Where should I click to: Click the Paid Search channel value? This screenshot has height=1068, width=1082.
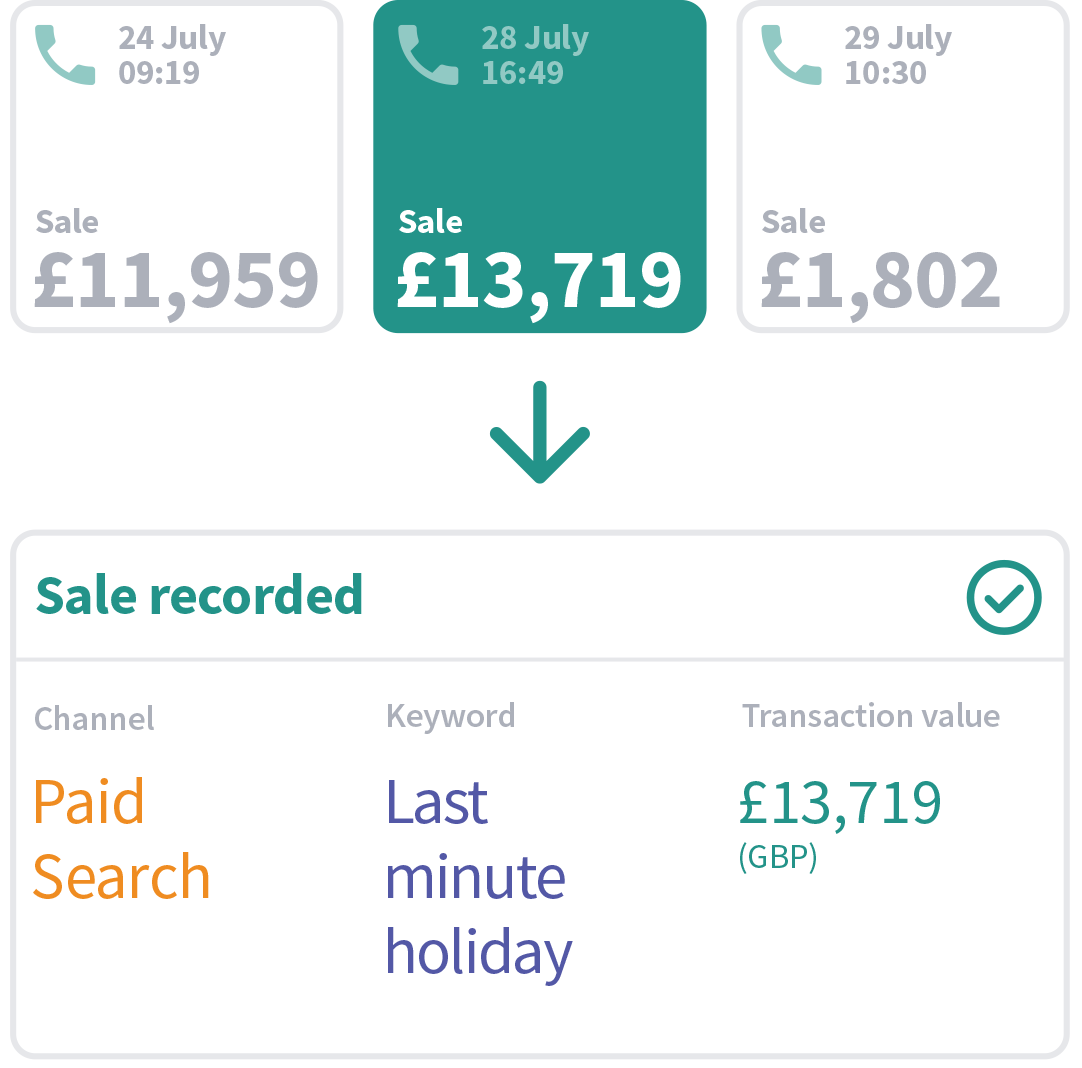tap(121, 839)
